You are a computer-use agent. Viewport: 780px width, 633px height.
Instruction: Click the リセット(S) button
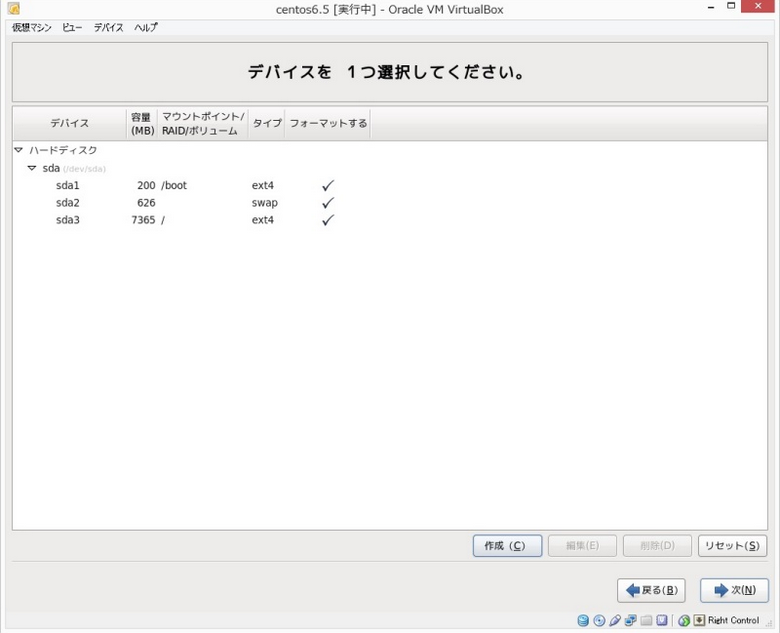[732, 546]
